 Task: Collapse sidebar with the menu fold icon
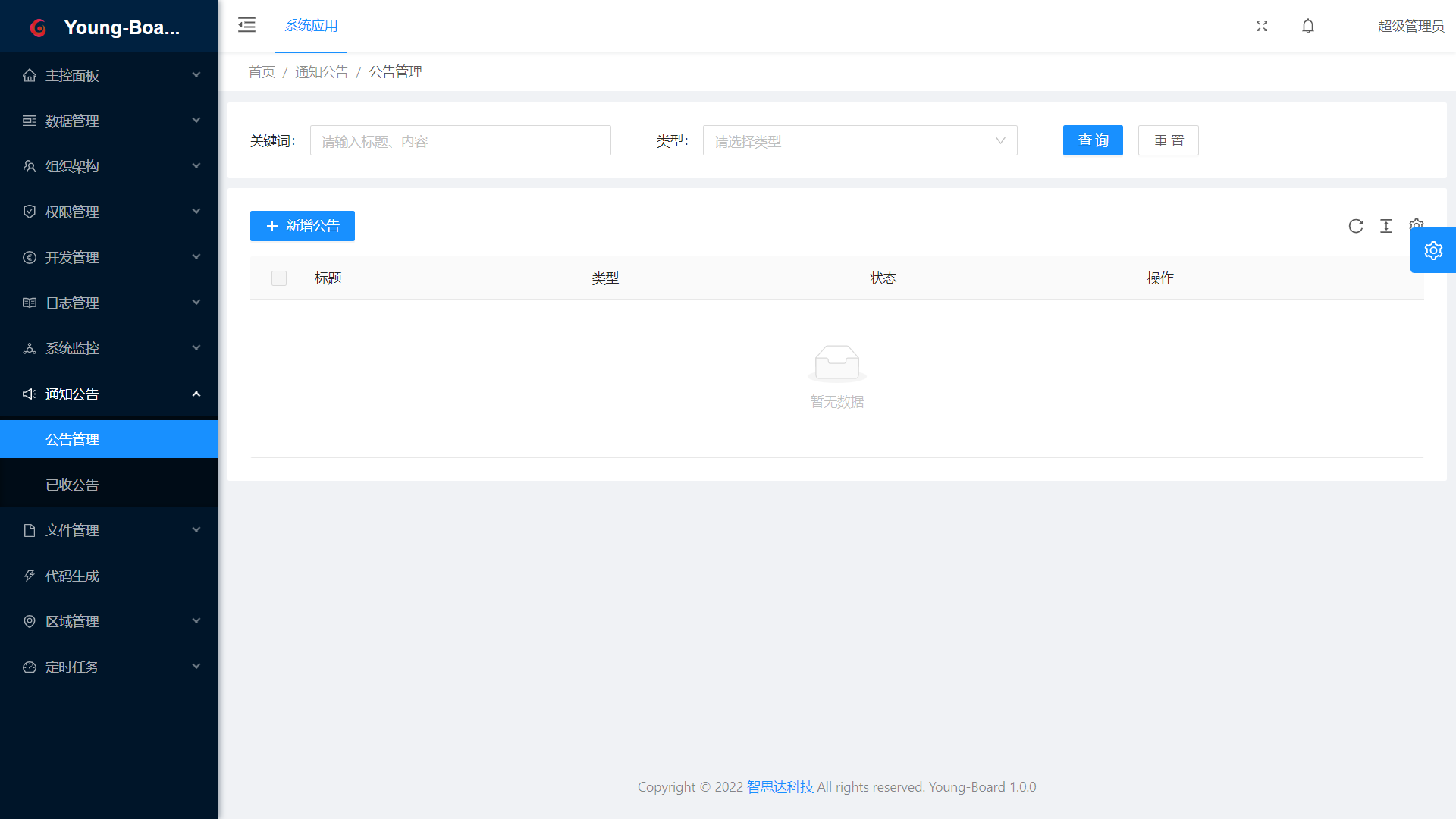click(246, 25)
